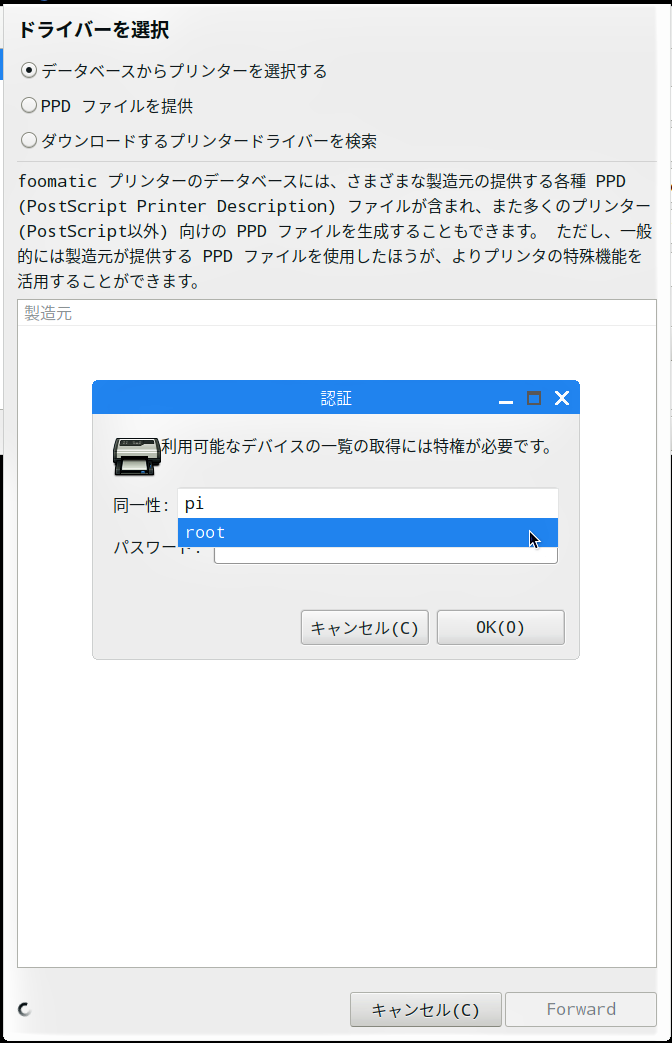This screenshot has width=672, height=1043.
Task: Click the printer icon in the authentication dialog
Action: 136,456
